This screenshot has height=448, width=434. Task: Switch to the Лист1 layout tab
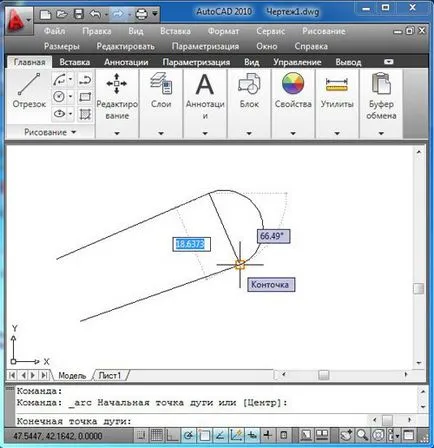pos(110,376)
